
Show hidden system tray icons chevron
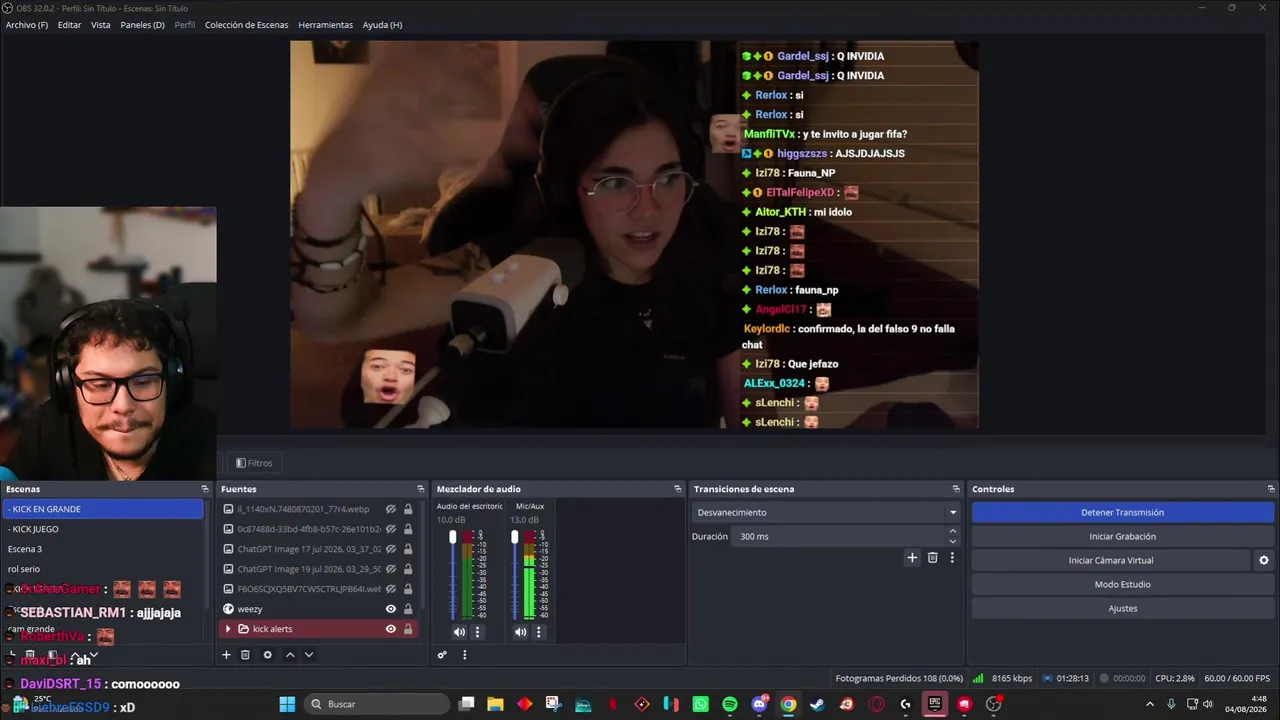(x=1149, y=704)
